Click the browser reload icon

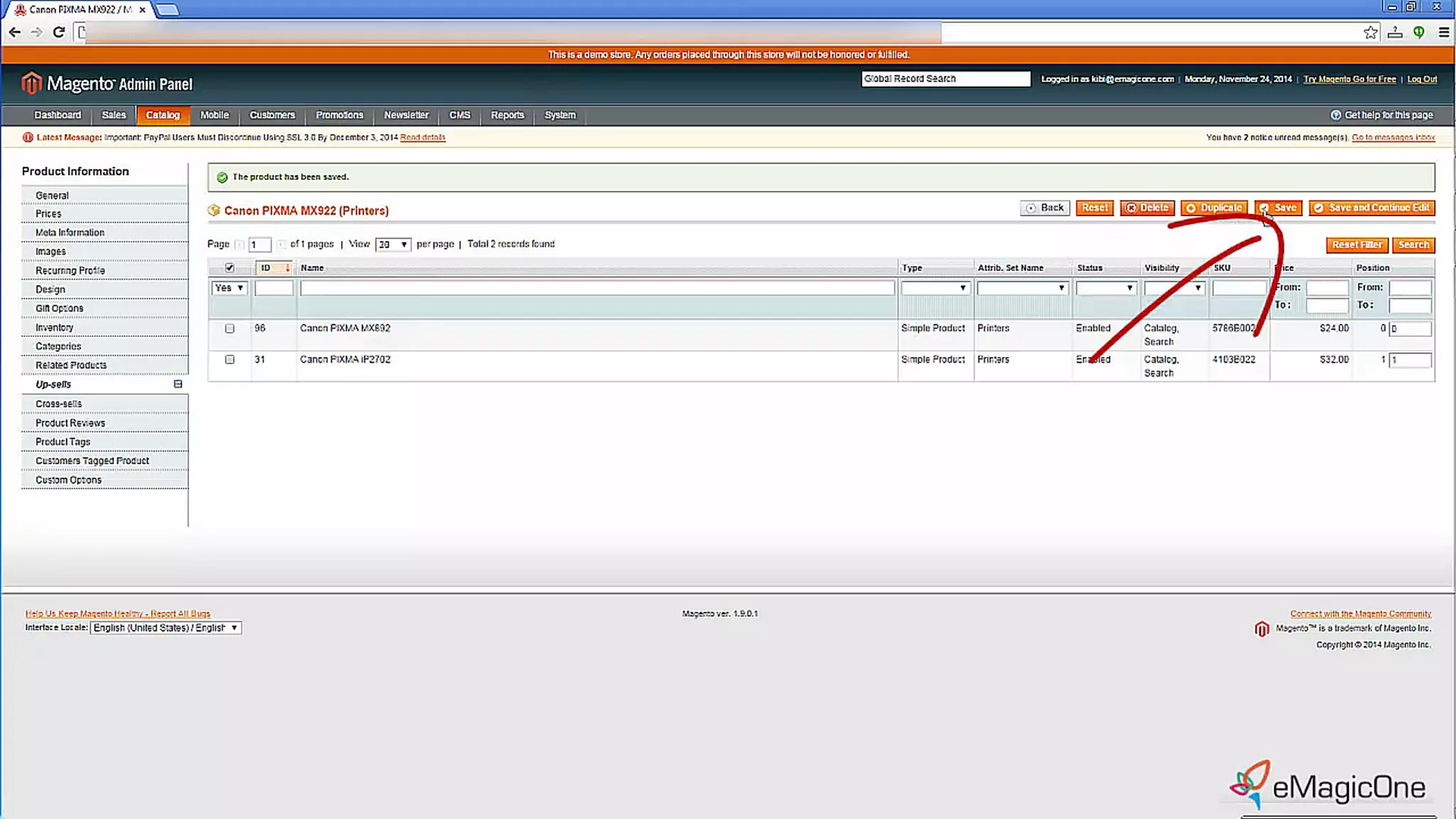click(59, 32)
